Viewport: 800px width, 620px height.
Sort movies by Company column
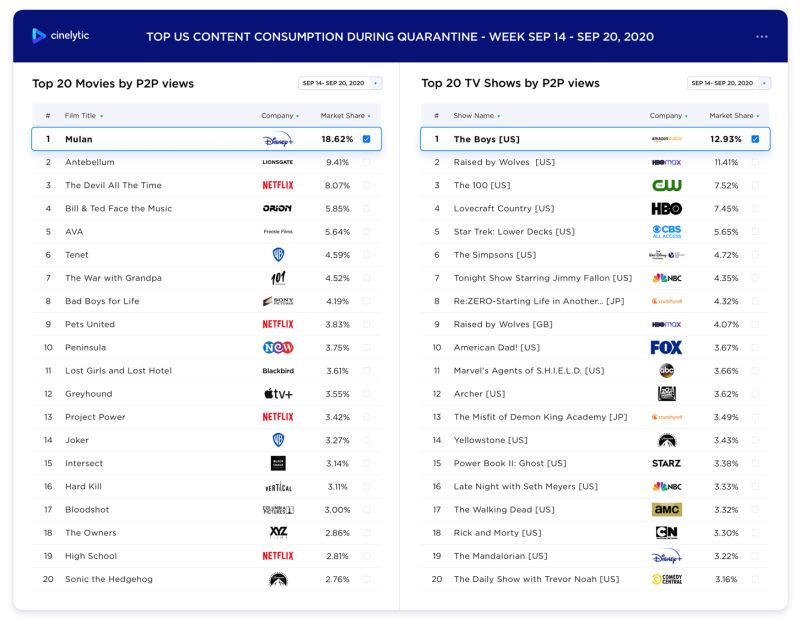click(x=280, y=116)
